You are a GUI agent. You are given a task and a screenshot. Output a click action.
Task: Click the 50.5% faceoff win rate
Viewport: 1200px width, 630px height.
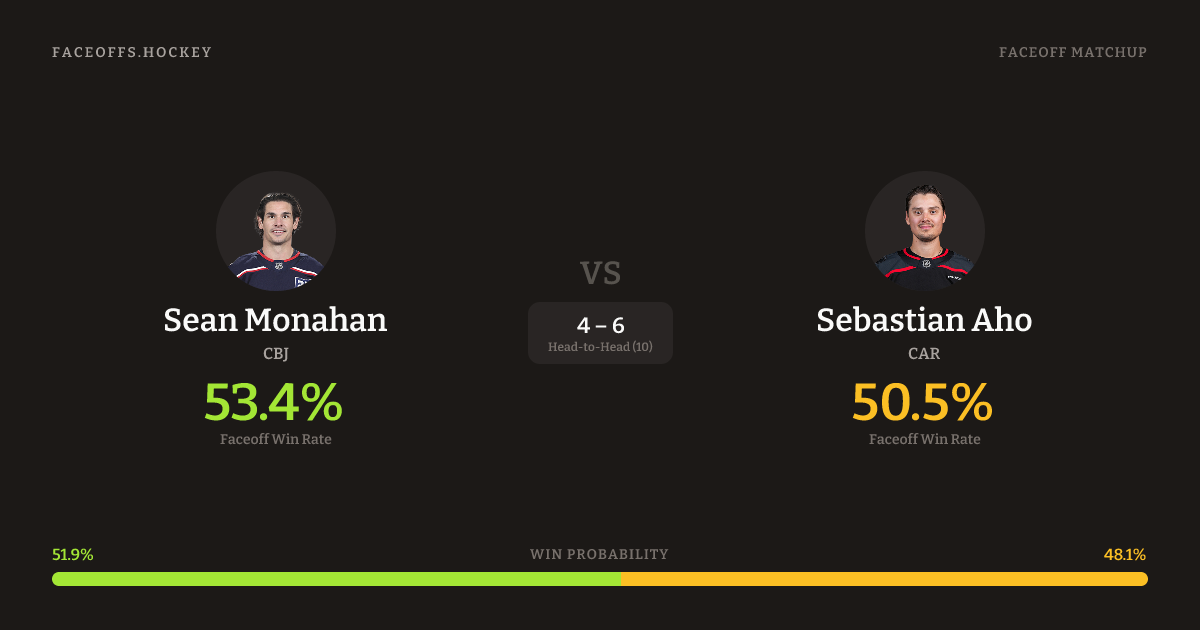pos(922,402)
